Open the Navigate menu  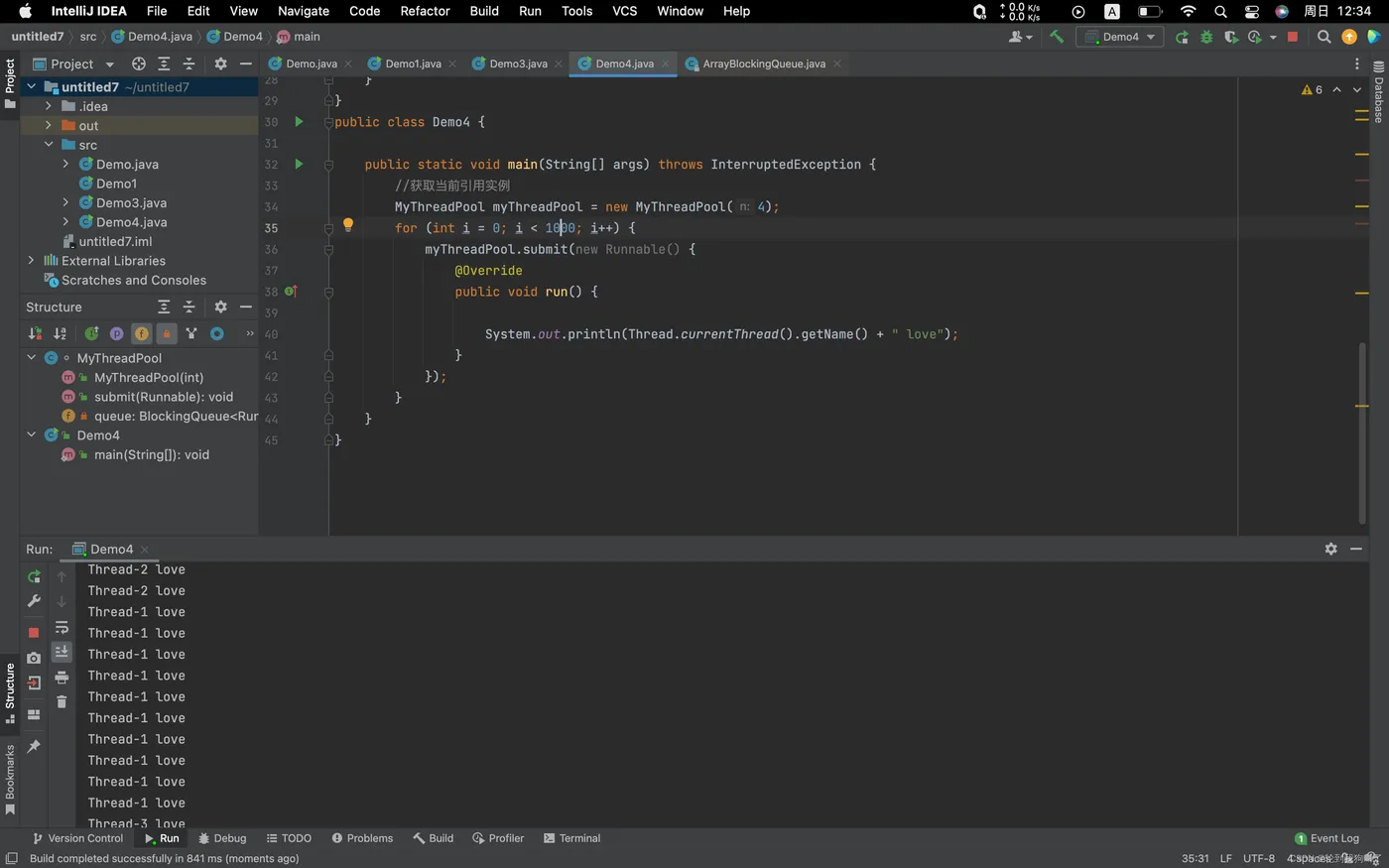[x=303, y=11]
